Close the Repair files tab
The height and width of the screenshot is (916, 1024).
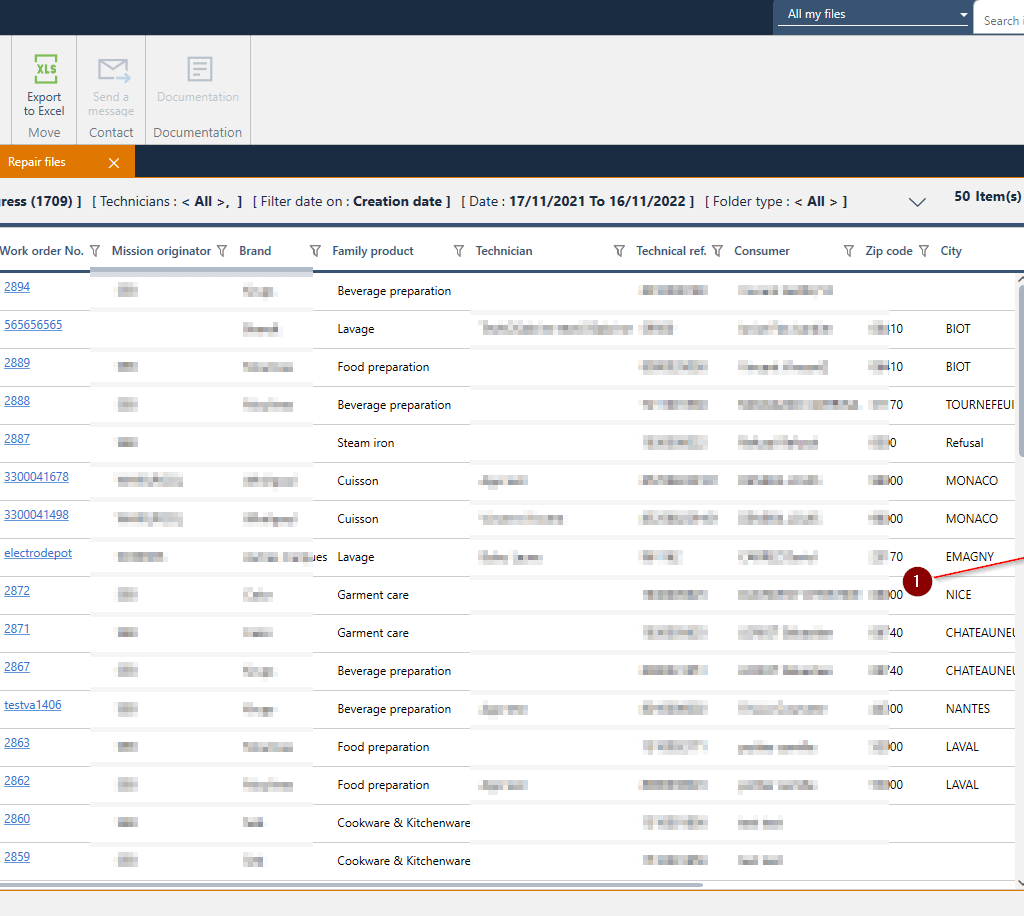coord(114,163)
